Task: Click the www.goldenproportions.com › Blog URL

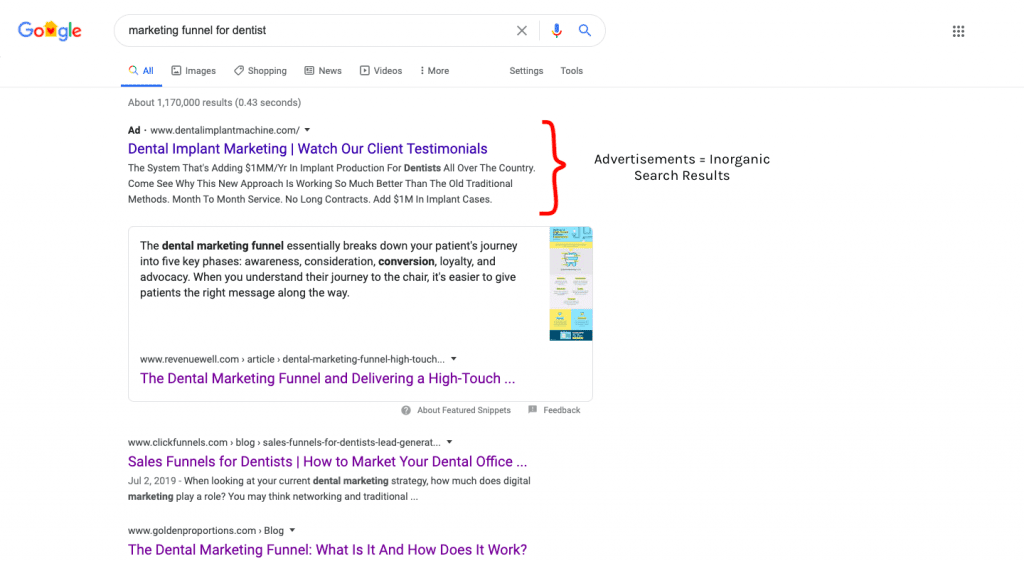Action: [206, 530]
